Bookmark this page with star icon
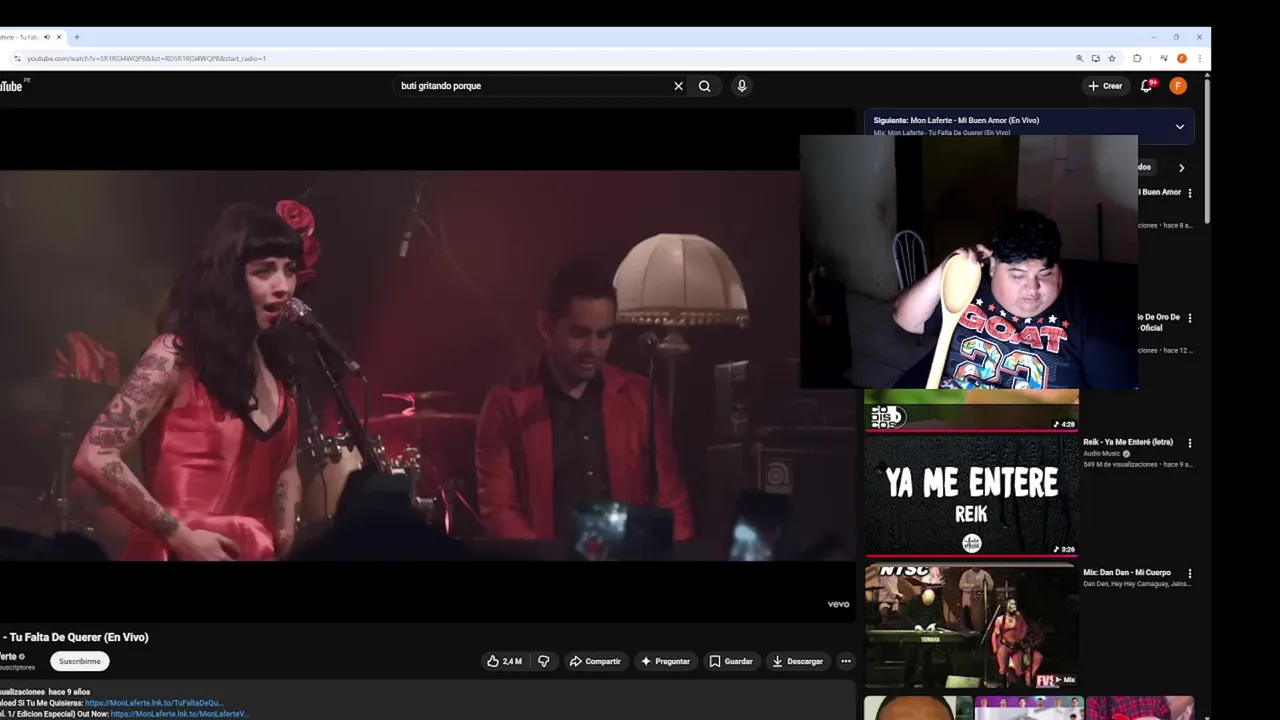The image size is (1280, 720). [1111, 58]
